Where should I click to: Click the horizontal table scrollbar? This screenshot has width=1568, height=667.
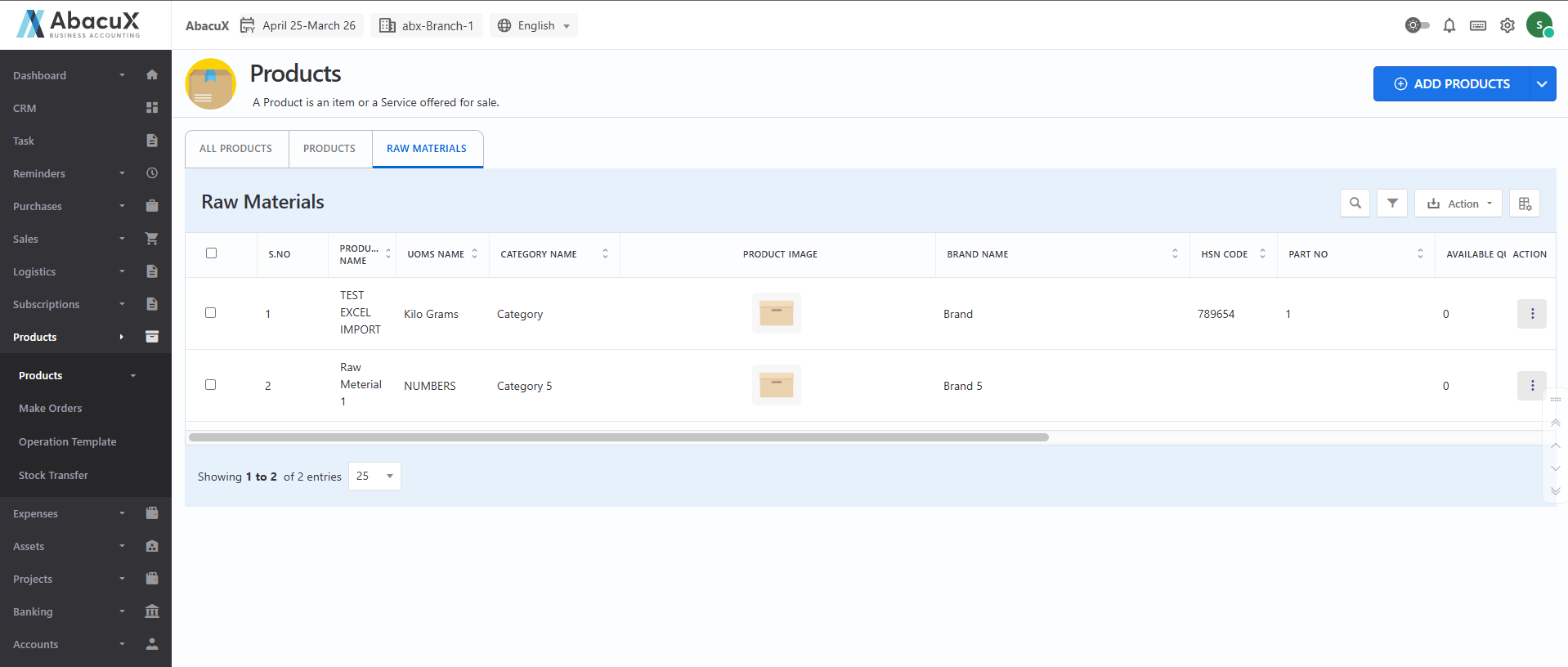[x=618, y=437]
